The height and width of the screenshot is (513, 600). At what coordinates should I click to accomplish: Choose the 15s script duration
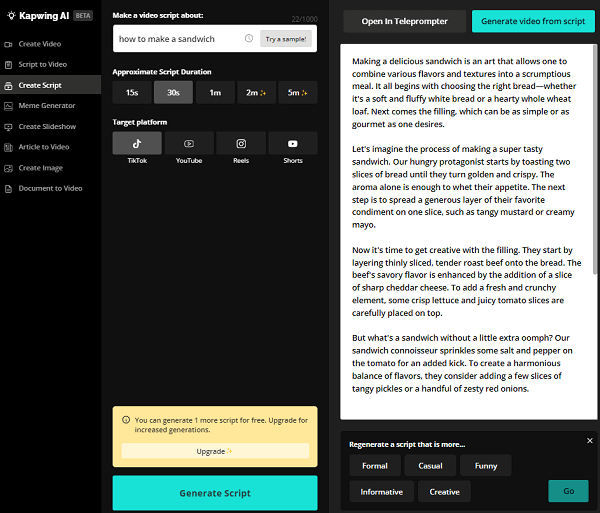pyautogui.click(x=132, y=93)
